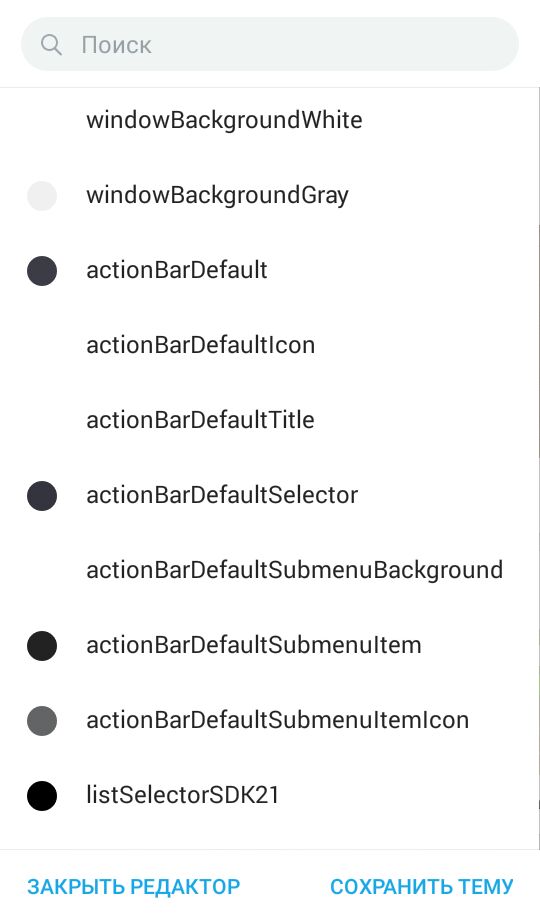Tap the gray swatch for actionBarDefaultSubmenuItemIcon
The height and width of the screenshot is (922, 540).
tap(42, 721)
